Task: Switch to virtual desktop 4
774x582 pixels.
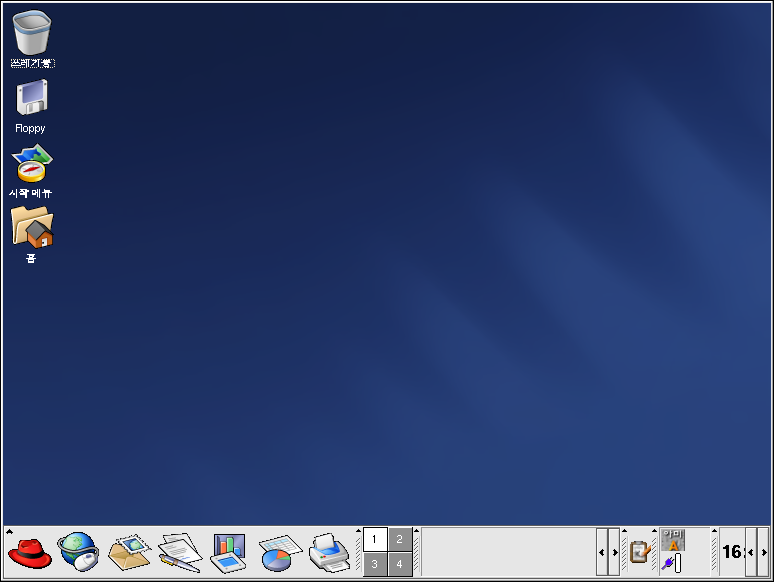Action: (400, 565)
